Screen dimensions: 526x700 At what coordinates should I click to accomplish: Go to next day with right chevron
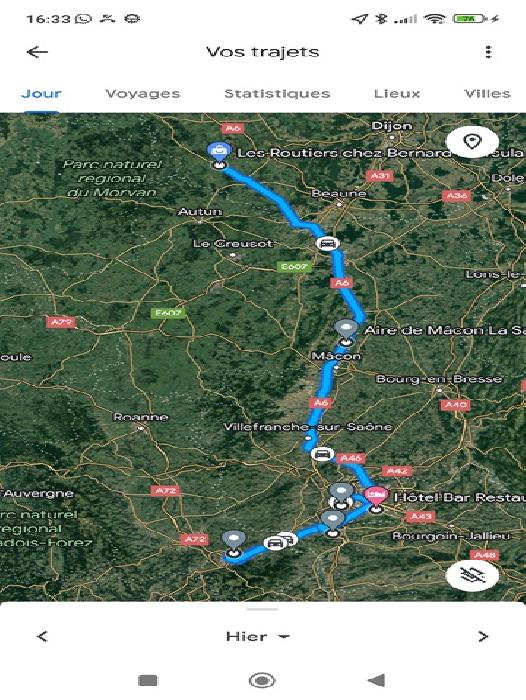[483, 636]
